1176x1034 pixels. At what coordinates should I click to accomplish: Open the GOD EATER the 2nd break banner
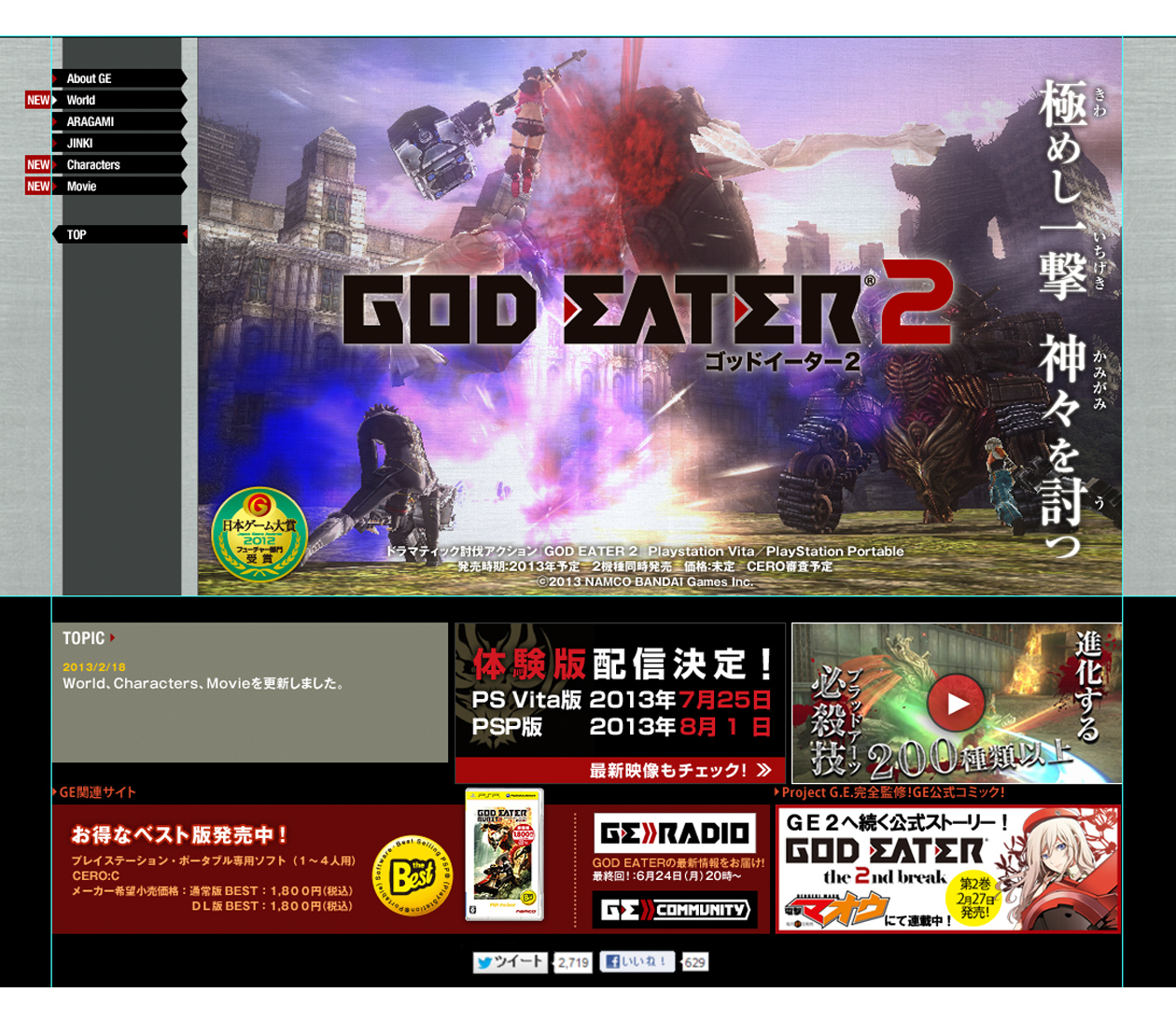[948, 870]
